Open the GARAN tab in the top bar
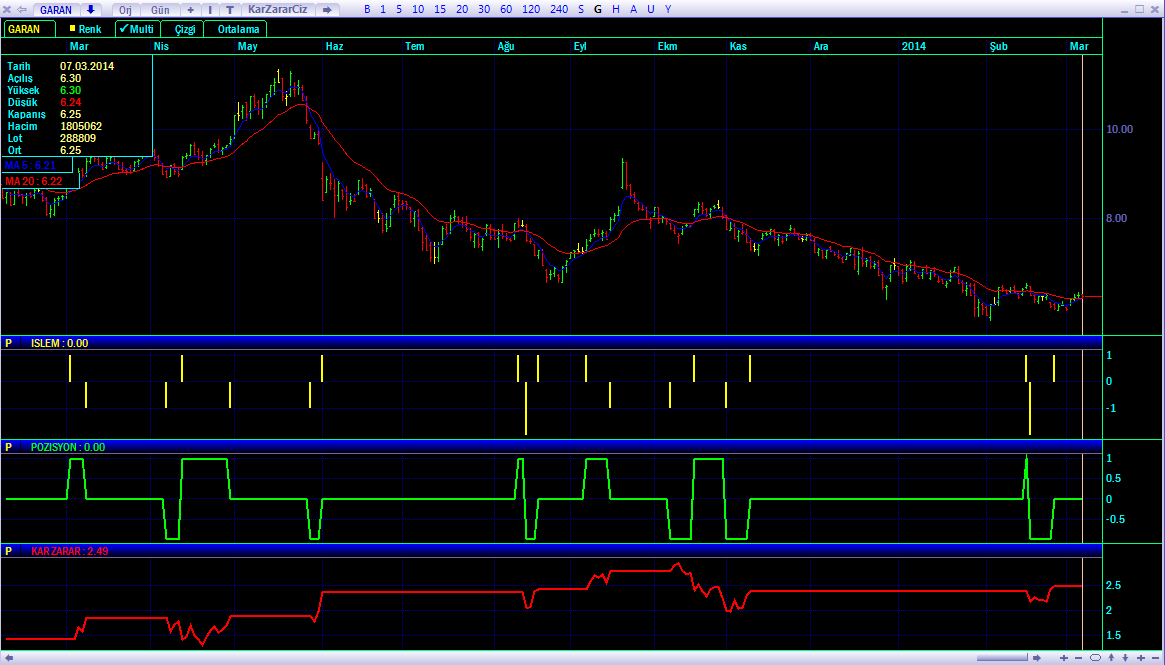This screenshot has width=1165, height=665. point(56,10)
